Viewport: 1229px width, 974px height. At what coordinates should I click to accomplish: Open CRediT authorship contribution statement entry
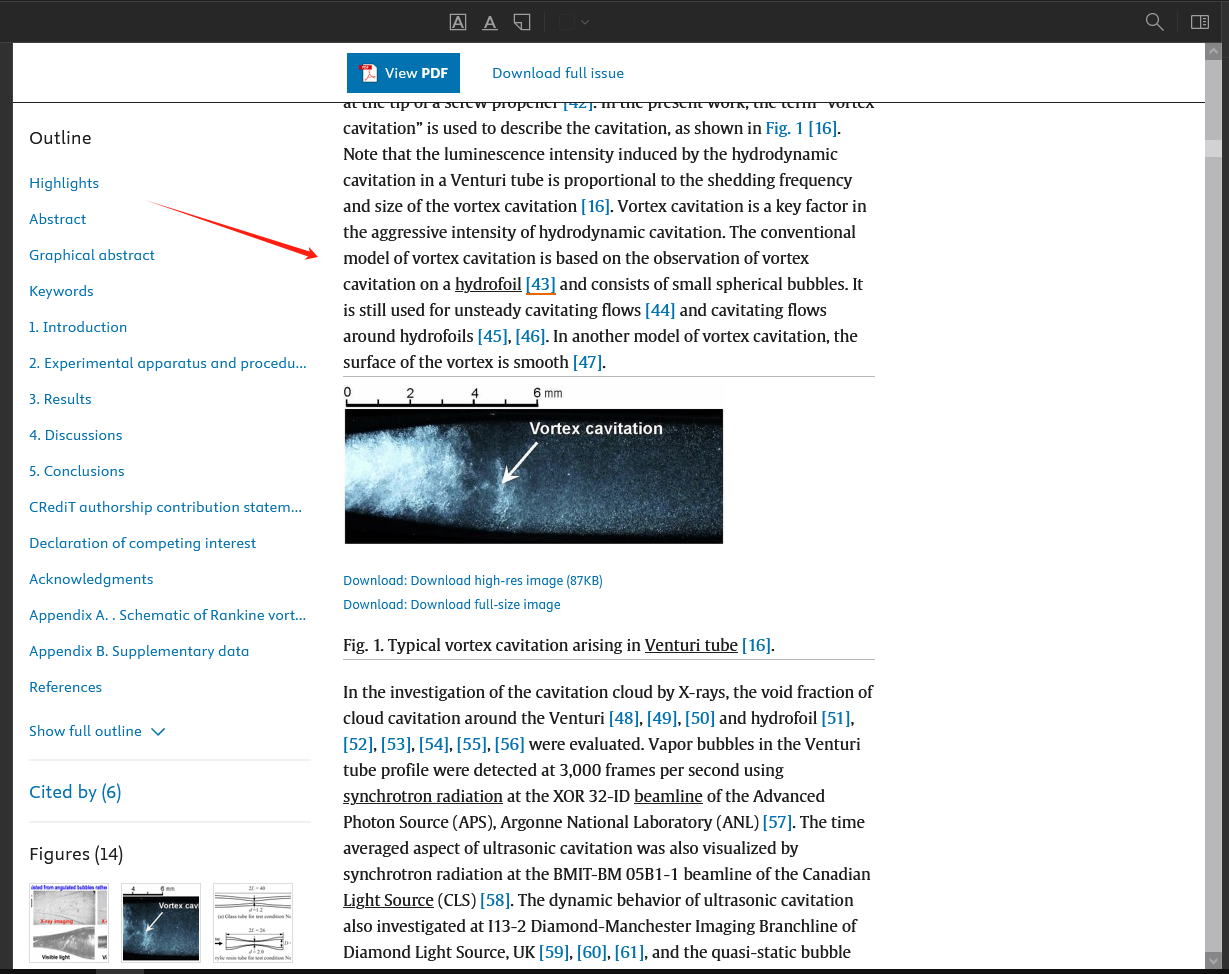[x=166, y=507]
